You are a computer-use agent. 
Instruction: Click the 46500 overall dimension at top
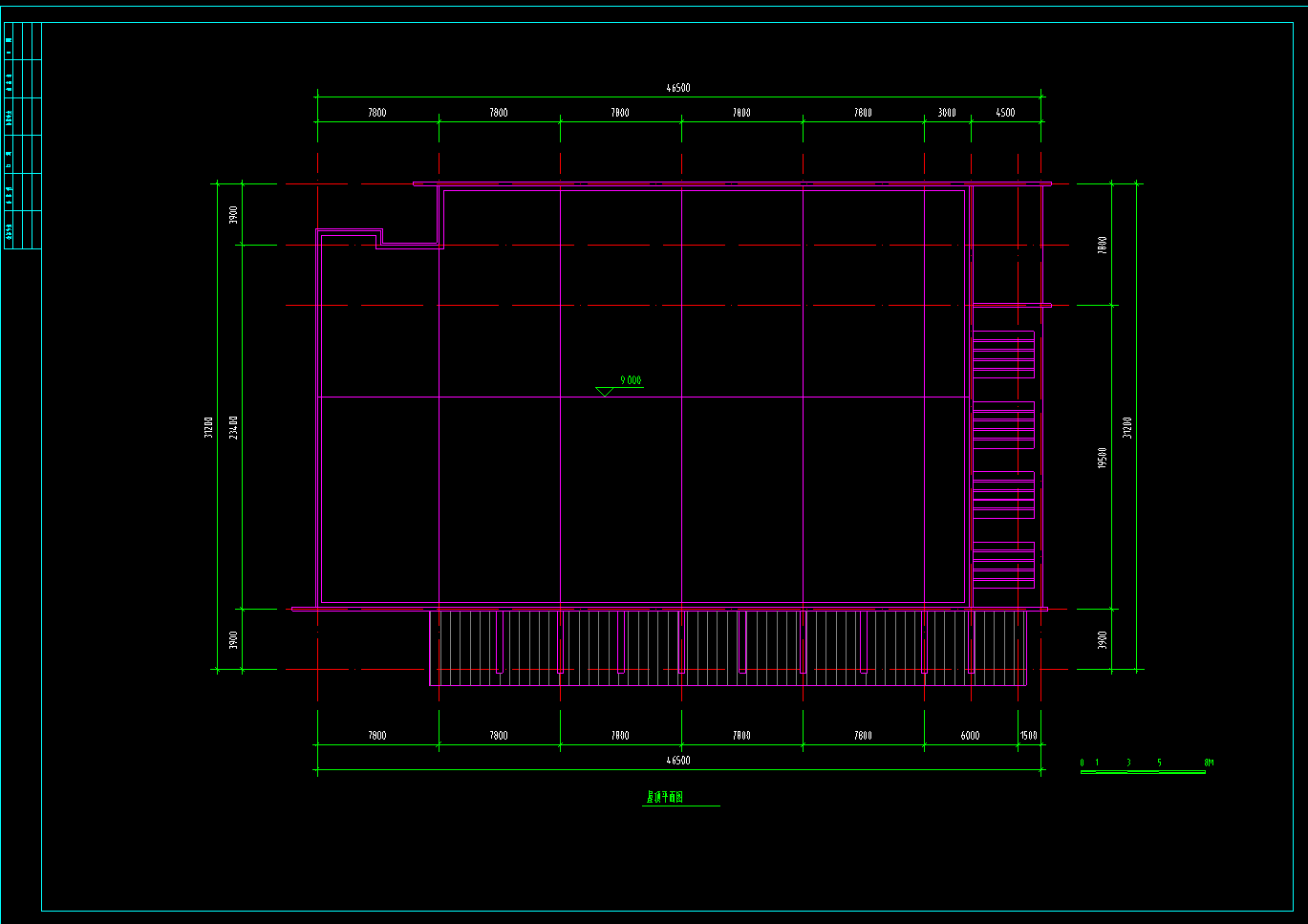(x=677, y=88)
